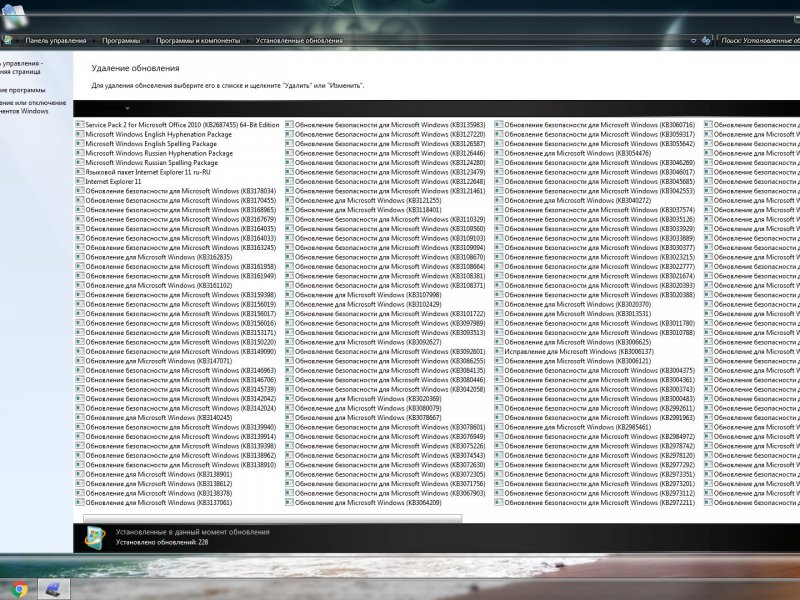This screenshot has height=600, width=800.
Task: Click the column header sort arrow
Action: (x=127, y=108)
